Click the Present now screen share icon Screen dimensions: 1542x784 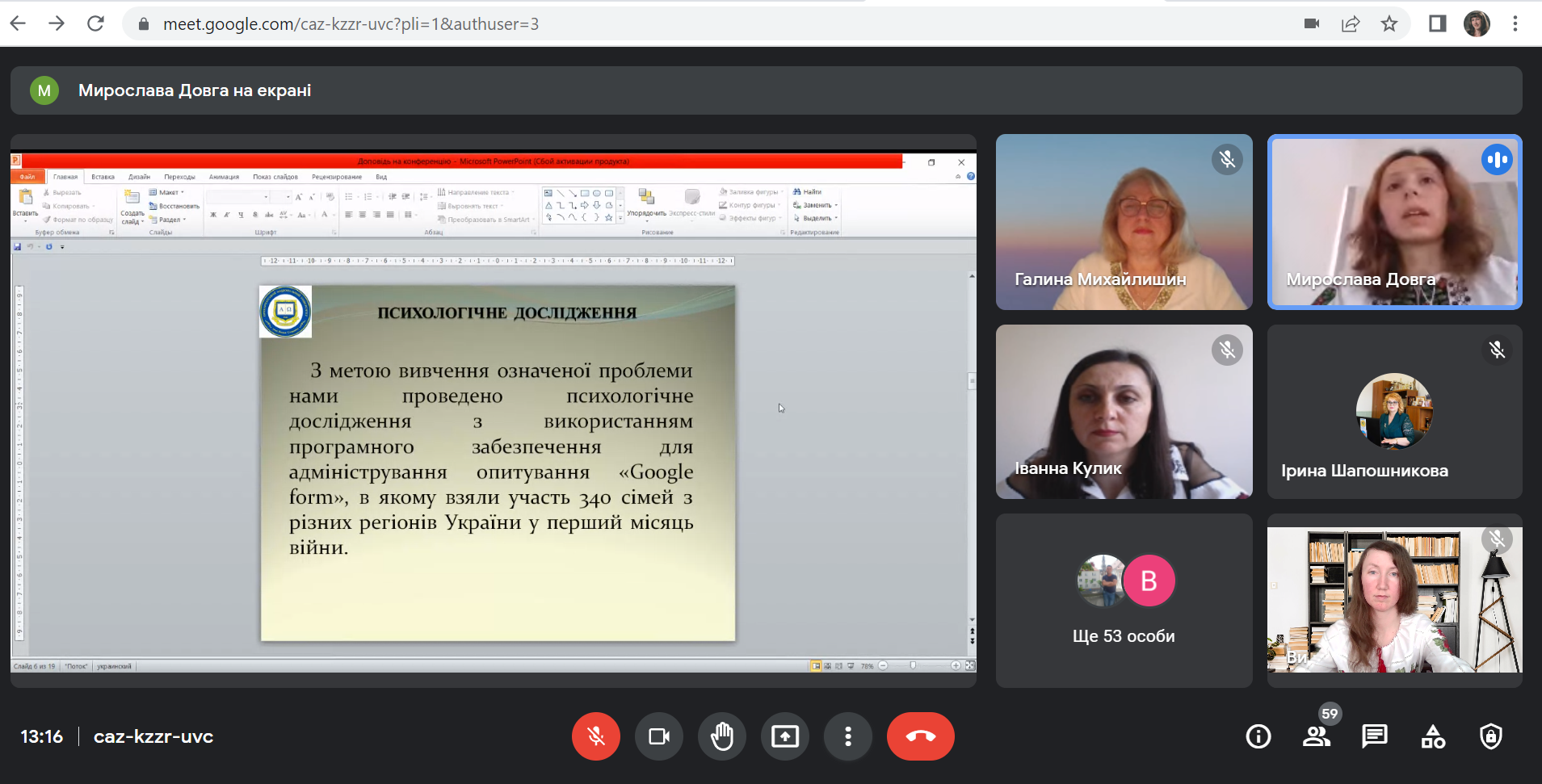point(784,736)
